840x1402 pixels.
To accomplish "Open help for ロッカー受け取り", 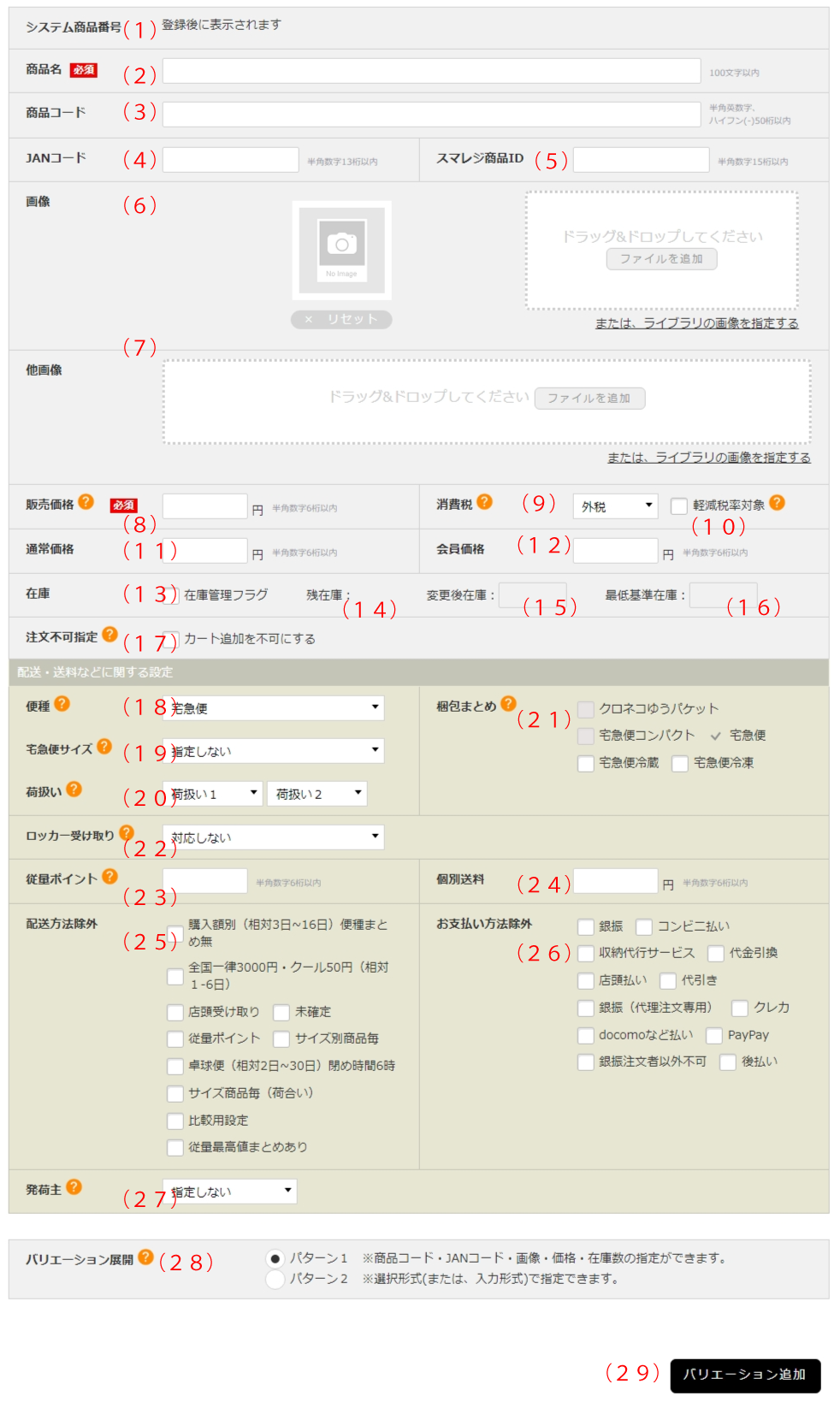I will pos(127,832).
